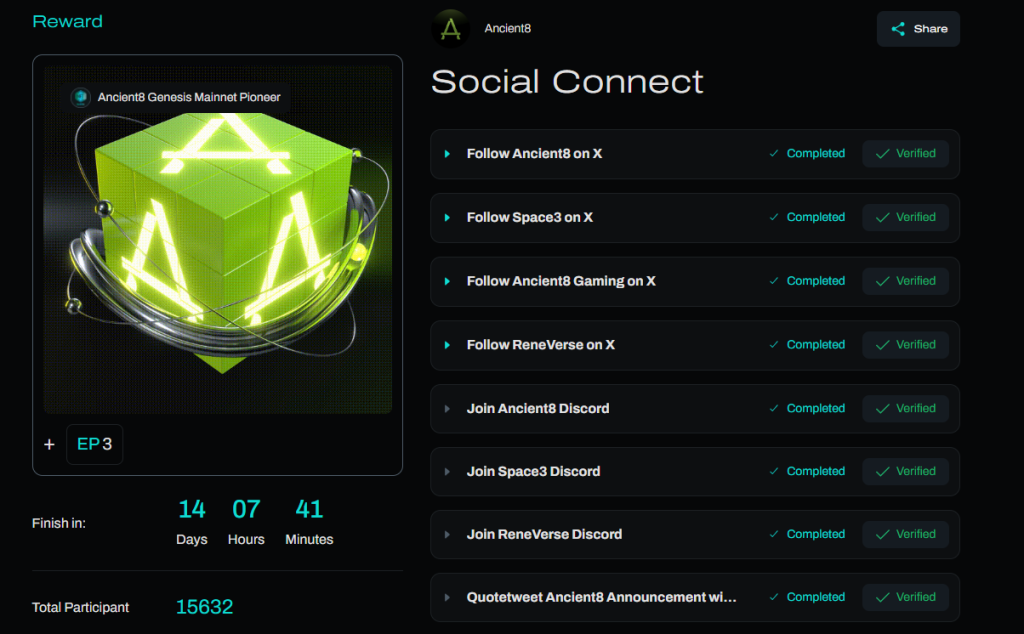Click Verified button for Join Space3 Discord
The image size is (1024, 634).
click(906, 471)
